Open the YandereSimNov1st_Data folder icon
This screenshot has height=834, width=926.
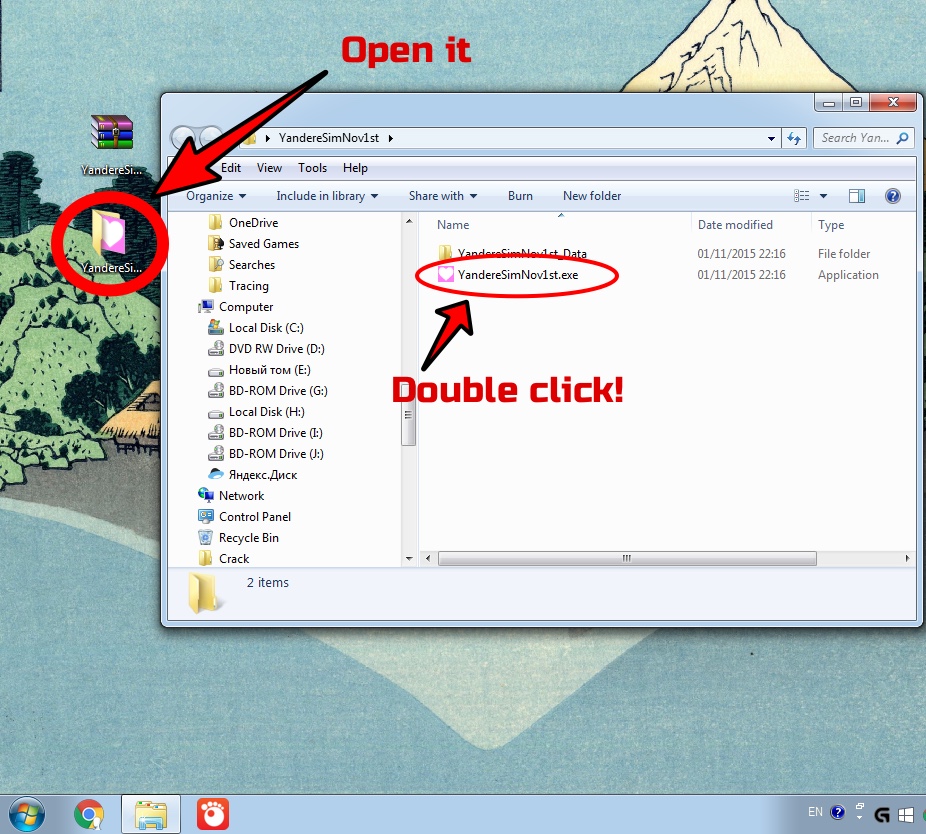pyautogui.click(x=445, y=253)
